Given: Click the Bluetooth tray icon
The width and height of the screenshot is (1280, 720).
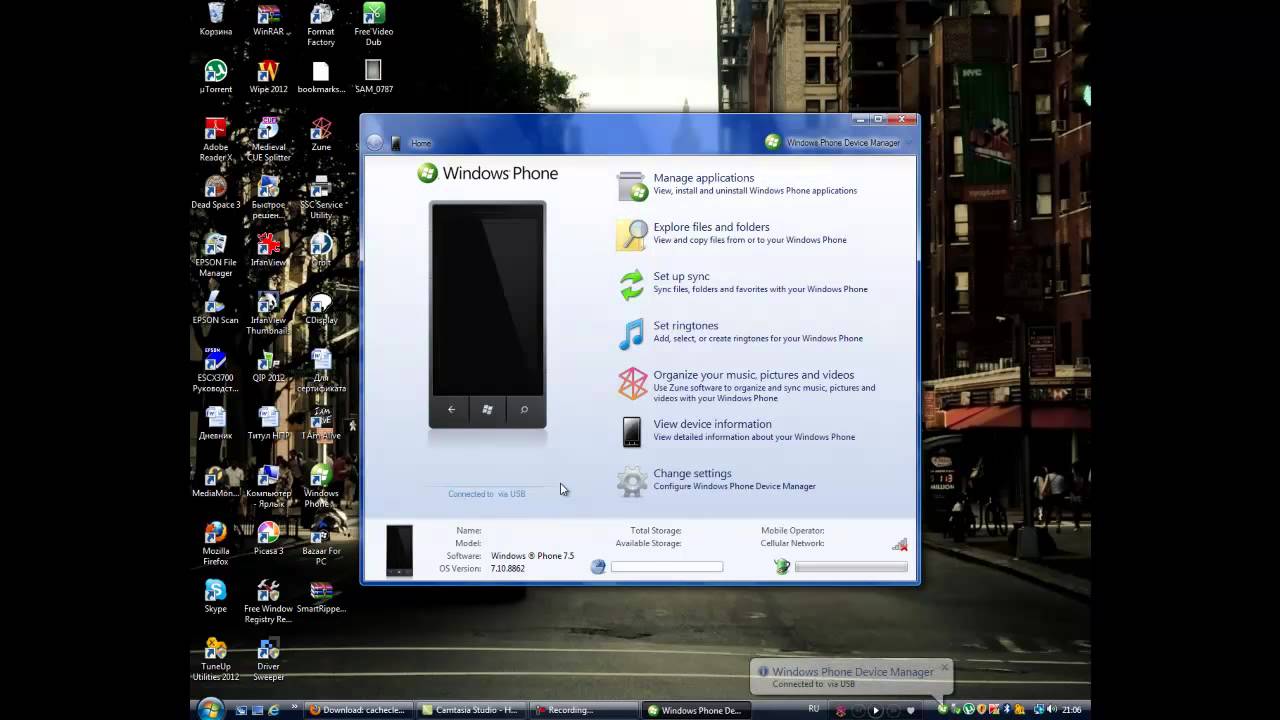Looking at the screenshot, I should [x=1007, y=710].
